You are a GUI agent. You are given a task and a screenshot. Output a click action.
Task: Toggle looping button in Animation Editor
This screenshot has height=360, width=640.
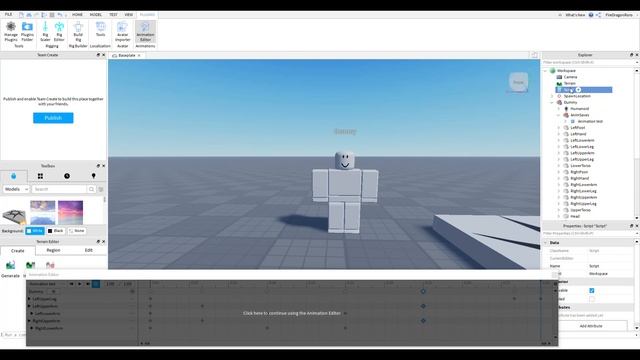[96, 284]
